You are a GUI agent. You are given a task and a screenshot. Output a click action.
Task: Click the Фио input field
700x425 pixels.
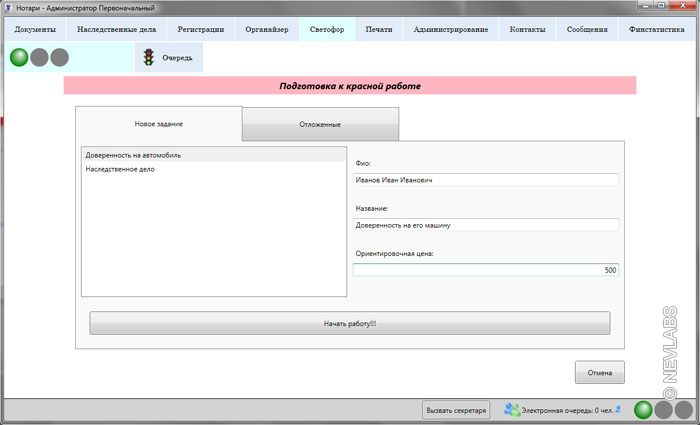[x=486, y=180]
